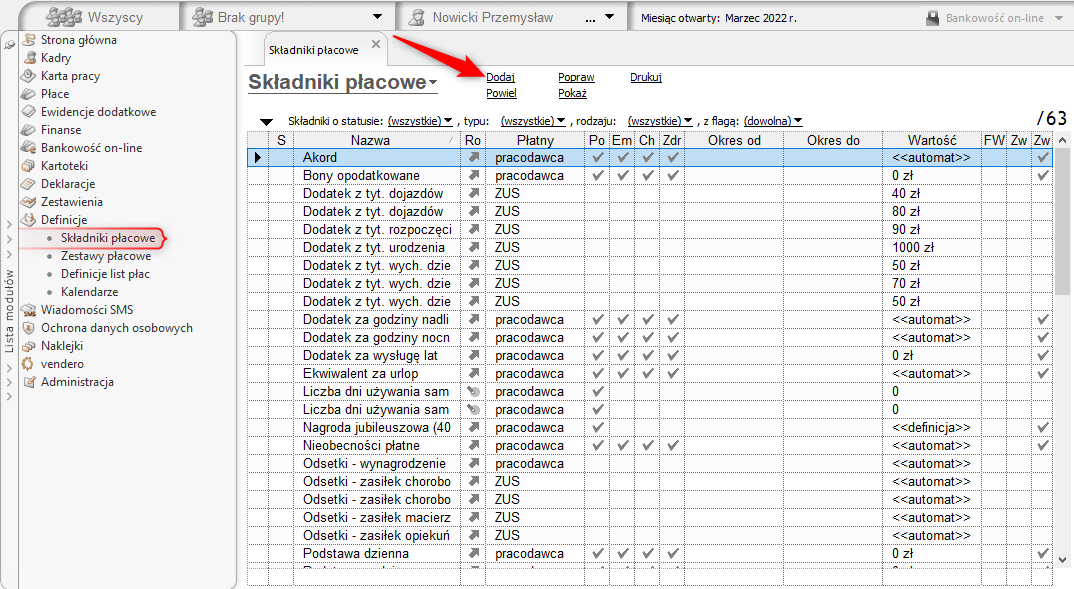The image size is (1074, 589).
Task: Click the Deklaracje module icon
Action: click(29, 184)
